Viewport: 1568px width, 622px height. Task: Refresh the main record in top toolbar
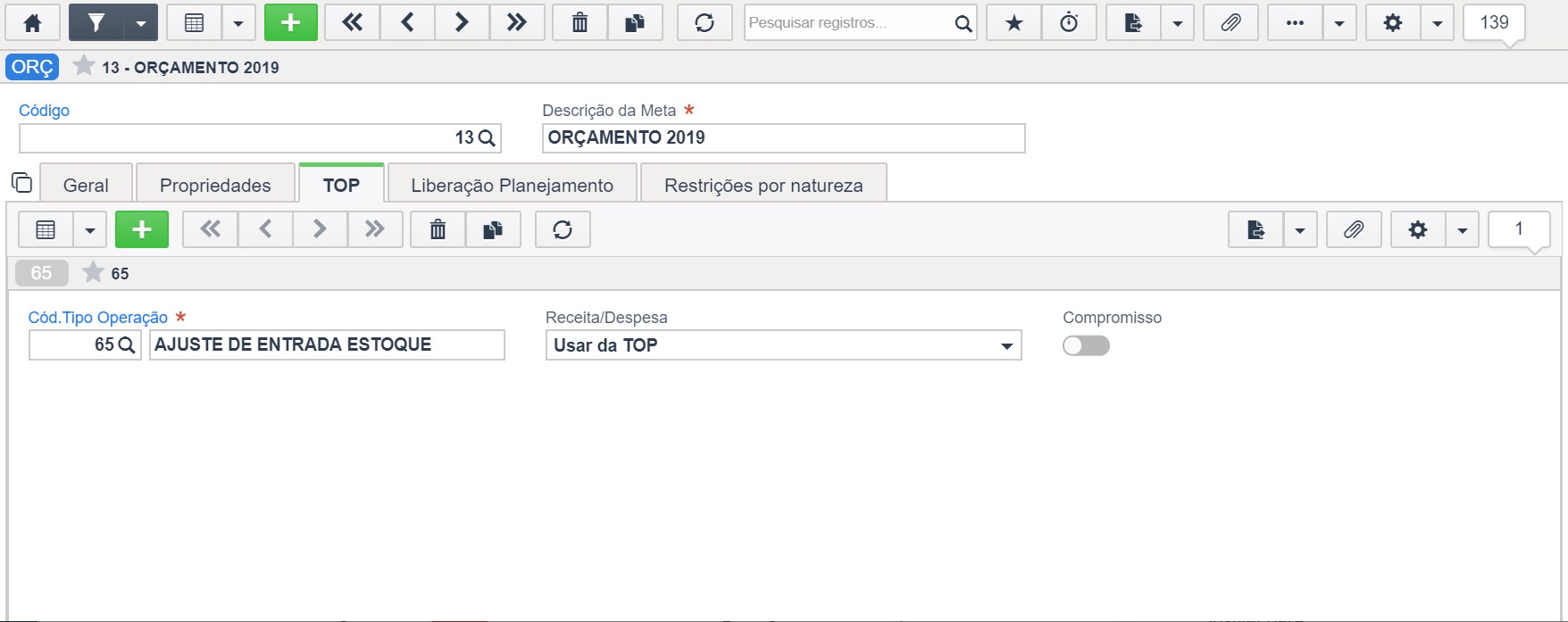tap(705, 23)
